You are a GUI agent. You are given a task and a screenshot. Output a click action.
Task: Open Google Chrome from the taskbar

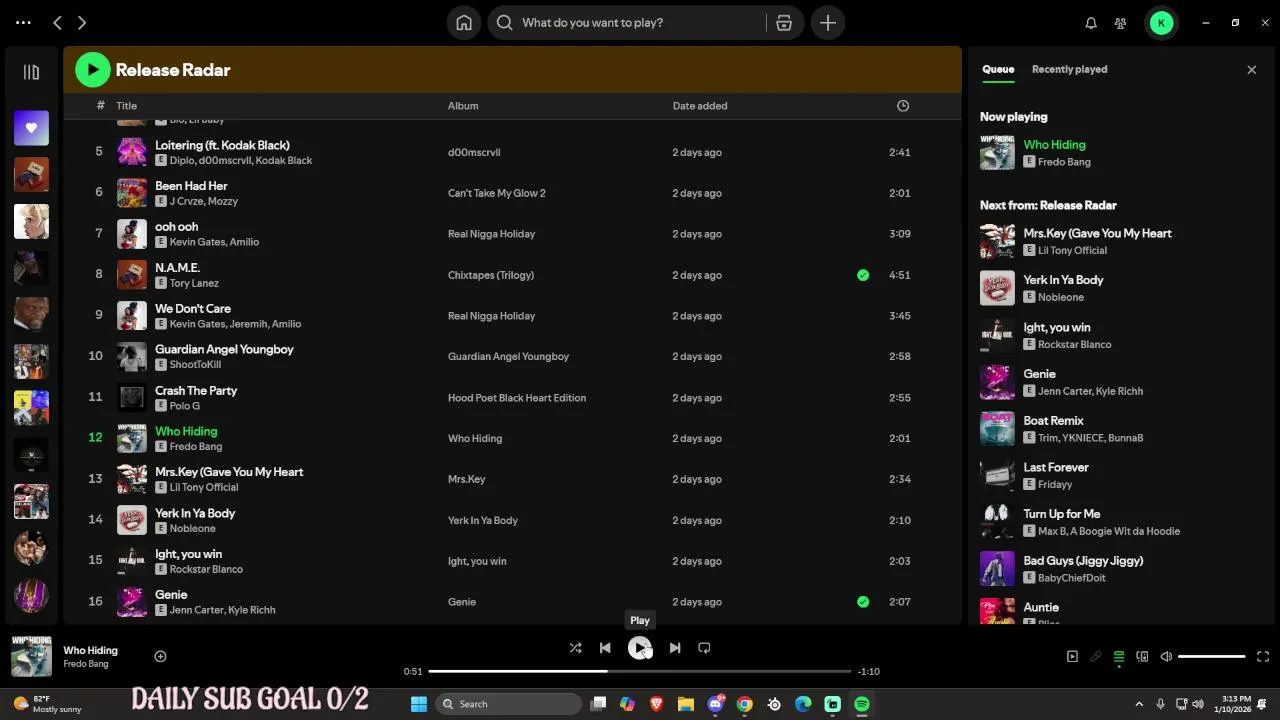pos(744,704)
